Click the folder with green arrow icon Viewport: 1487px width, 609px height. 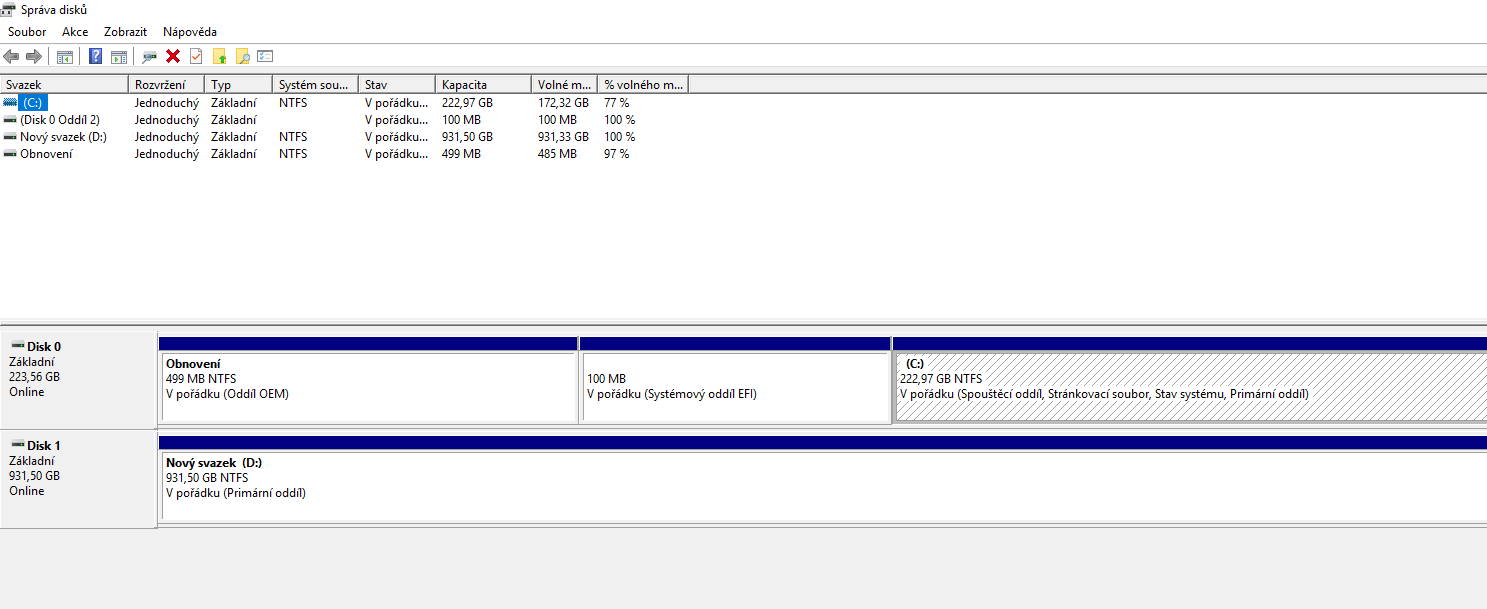[x=220, y=57]
